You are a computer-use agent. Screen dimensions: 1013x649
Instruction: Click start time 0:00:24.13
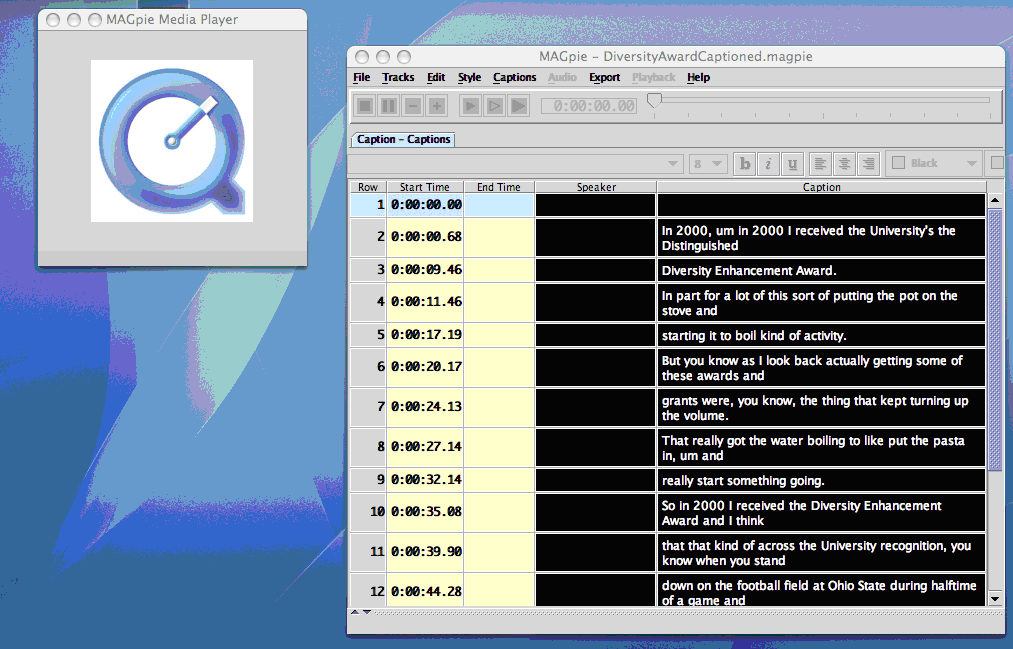(x=426, y=407)
